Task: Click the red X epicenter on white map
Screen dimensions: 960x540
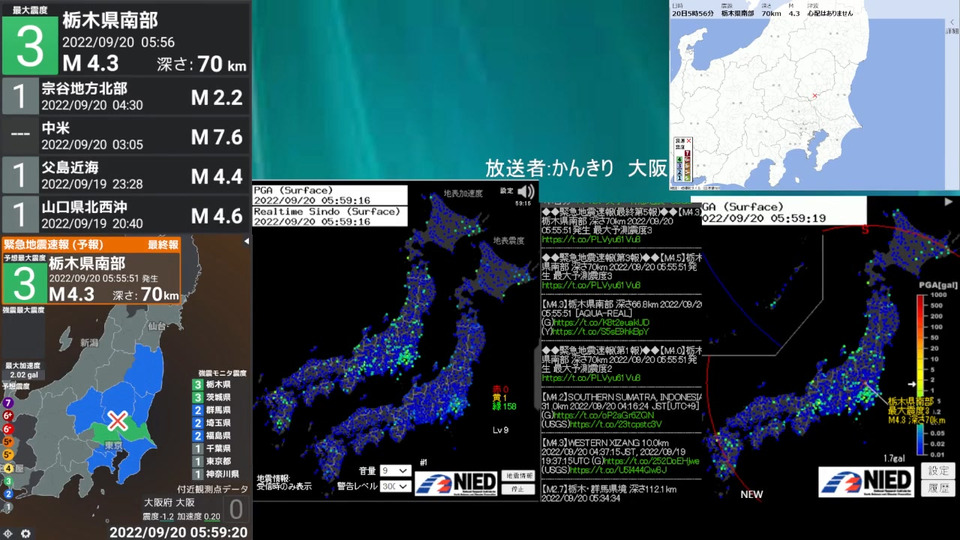Action: coord(814,96)
